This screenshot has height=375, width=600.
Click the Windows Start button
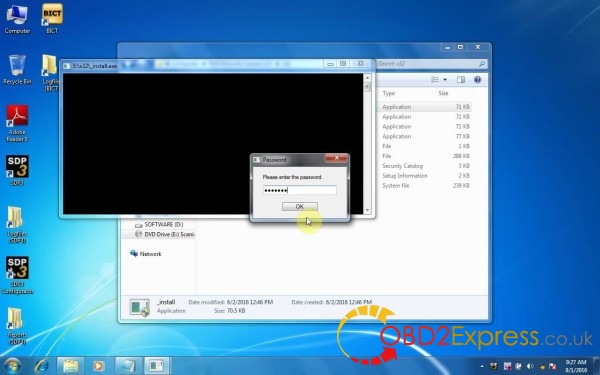coord(12,366)
